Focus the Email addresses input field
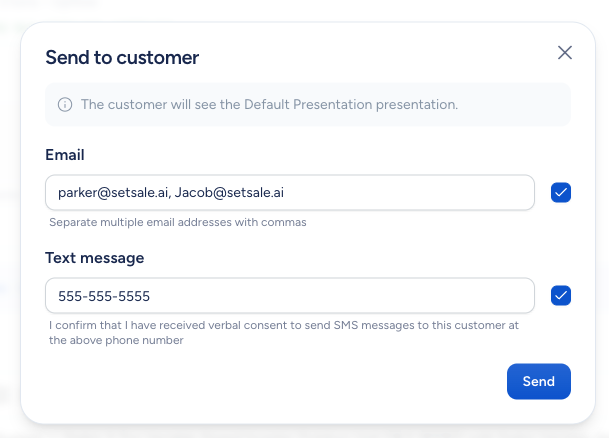This screenshot has width=609, height=438. tap(290, 193)
